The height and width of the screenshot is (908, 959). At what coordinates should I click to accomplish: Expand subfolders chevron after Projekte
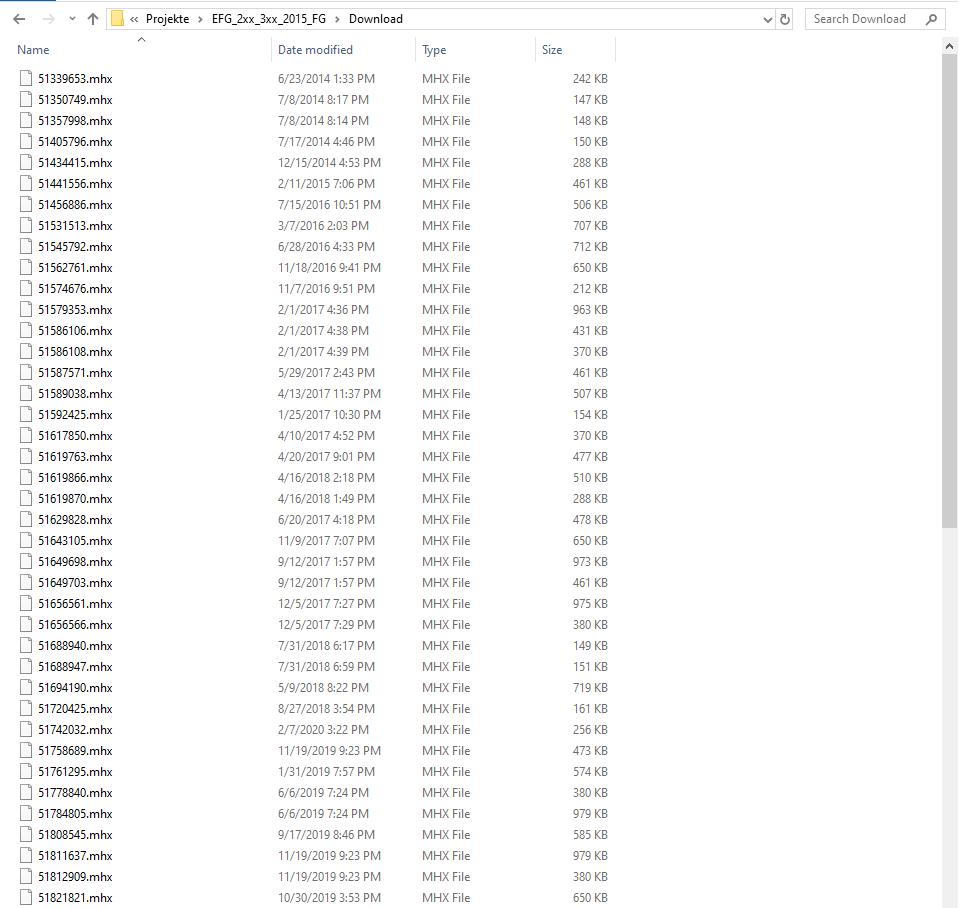pos(201,19)
